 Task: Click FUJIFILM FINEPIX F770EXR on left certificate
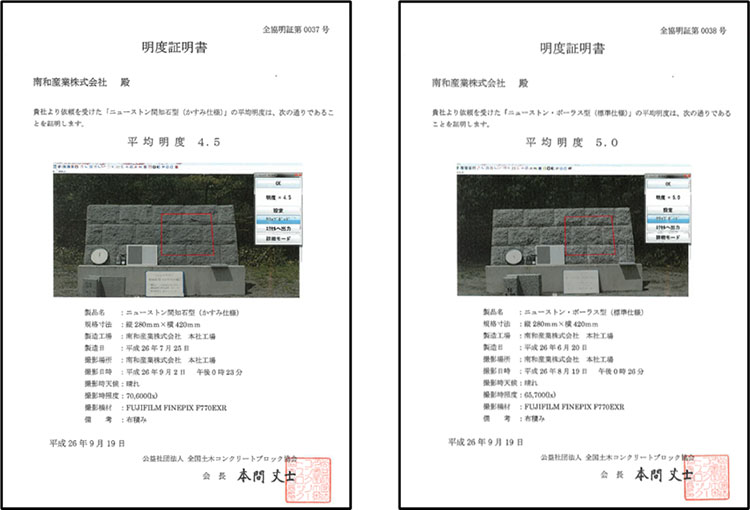(x=176, y=408)
